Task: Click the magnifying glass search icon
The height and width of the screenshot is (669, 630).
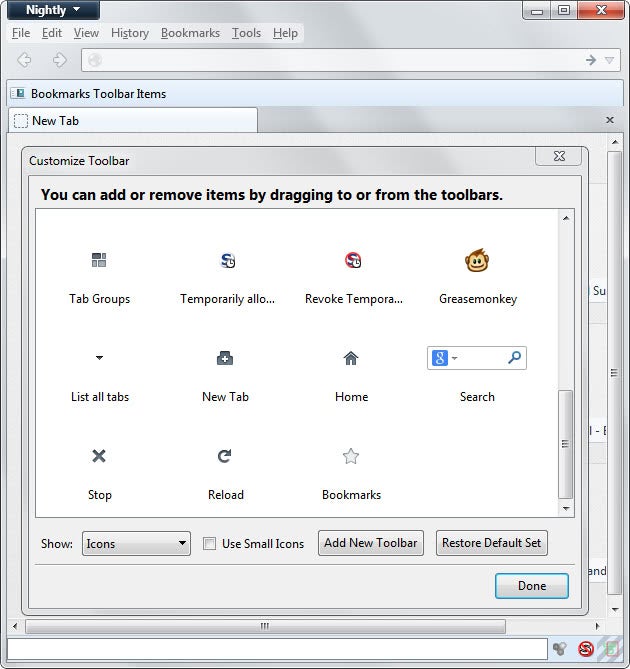Action: click(514, 357)
